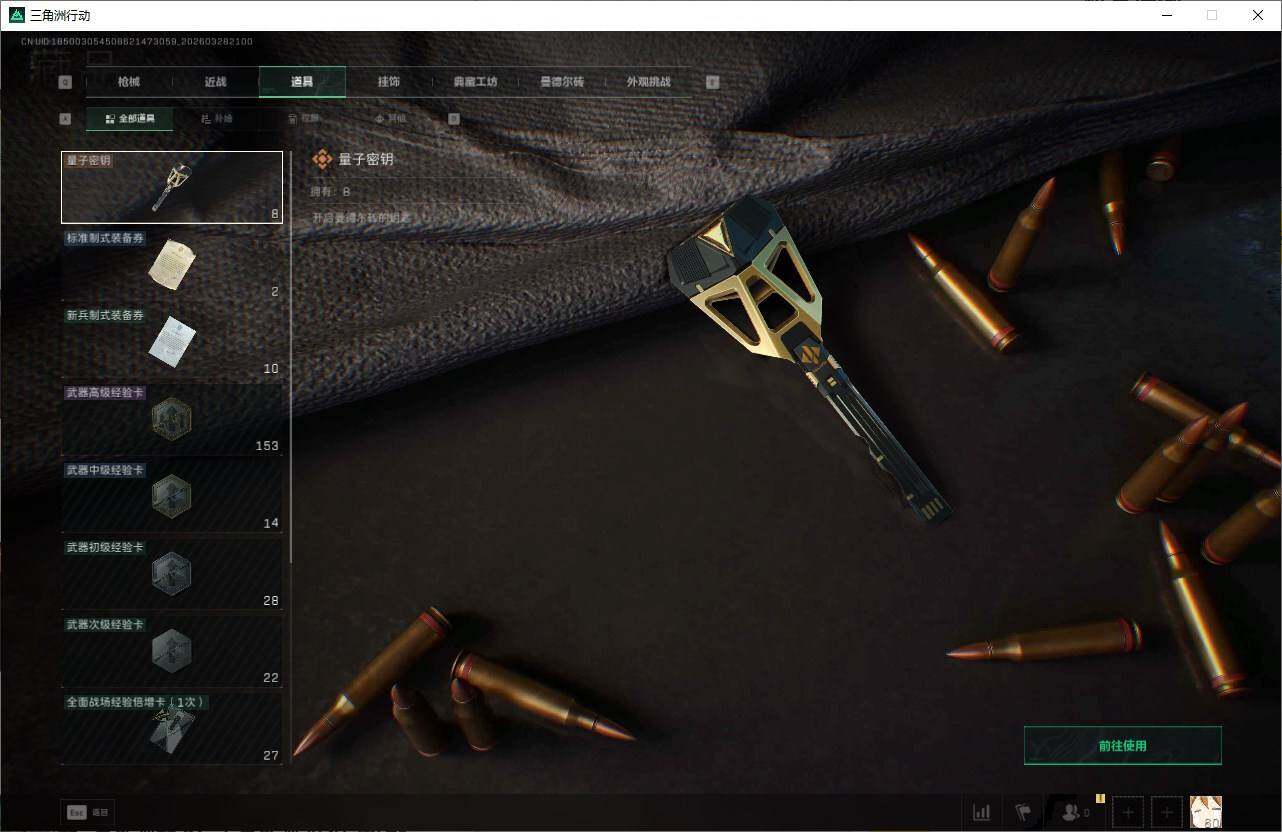Maximize the 三角洲行动 window

[x=1212, y=15]
